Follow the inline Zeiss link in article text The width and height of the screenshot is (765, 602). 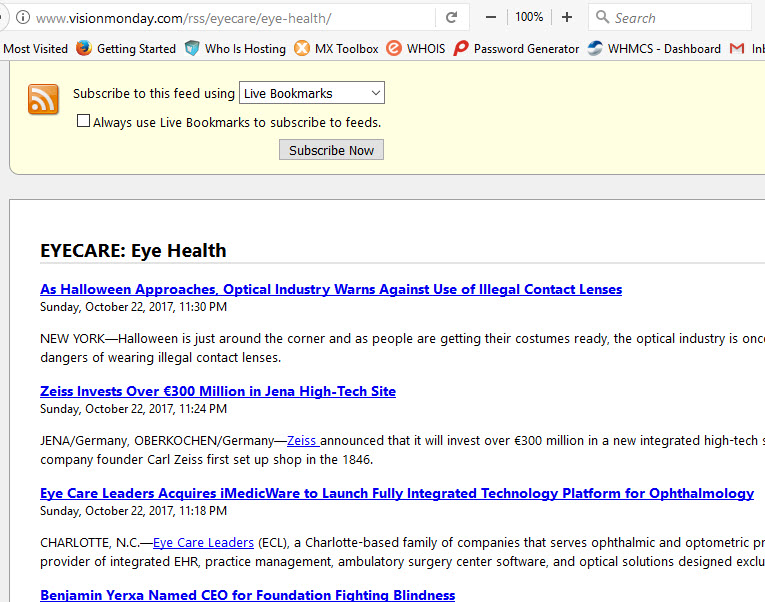(x=302, y=441)
